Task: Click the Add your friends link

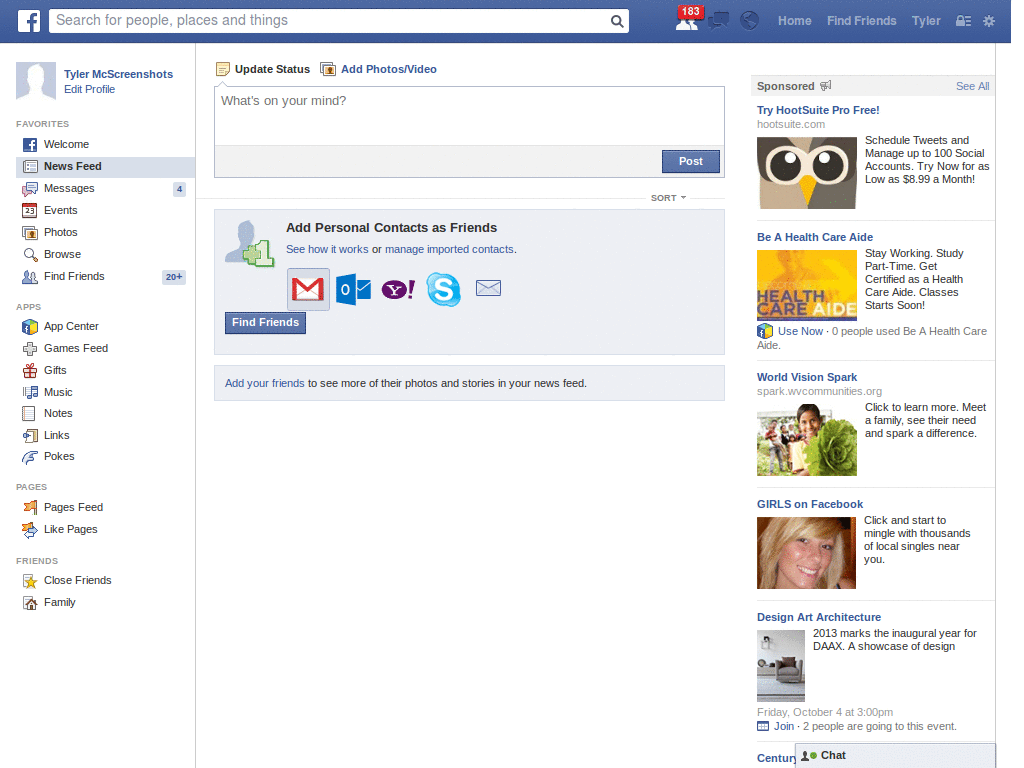Action: click(264, 383)
